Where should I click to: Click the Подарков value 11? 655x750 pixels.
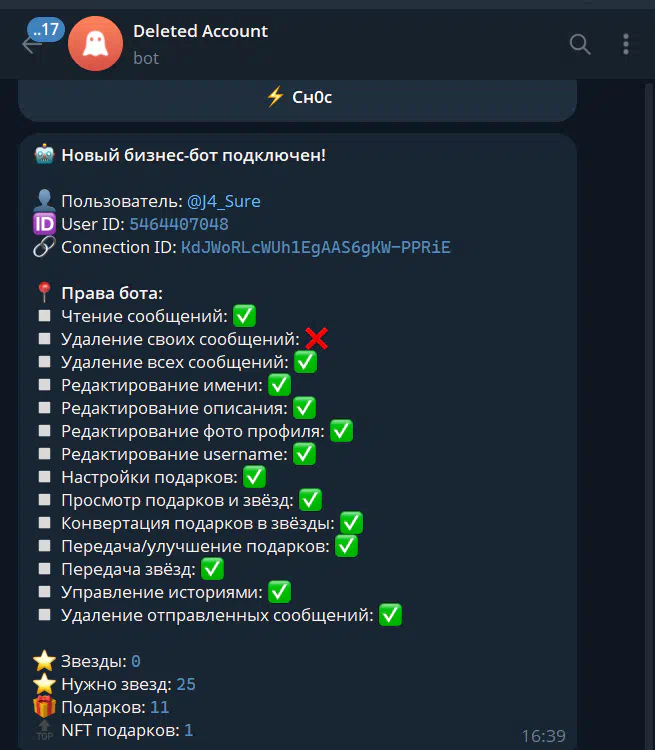(160, 707)
